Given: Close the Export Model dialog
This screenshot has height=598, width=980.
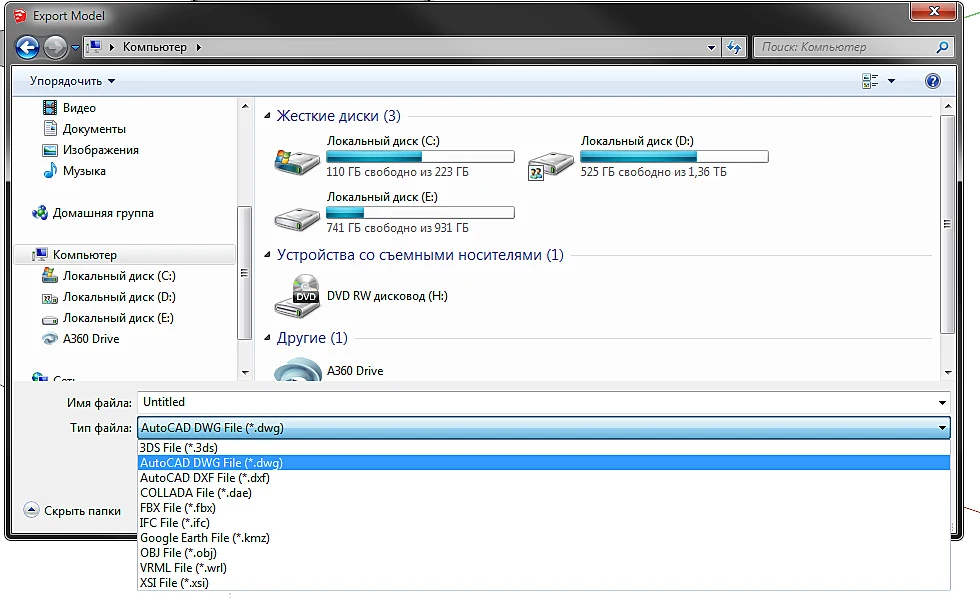Looking at the screenshot, I should click(x=934, y=11).
